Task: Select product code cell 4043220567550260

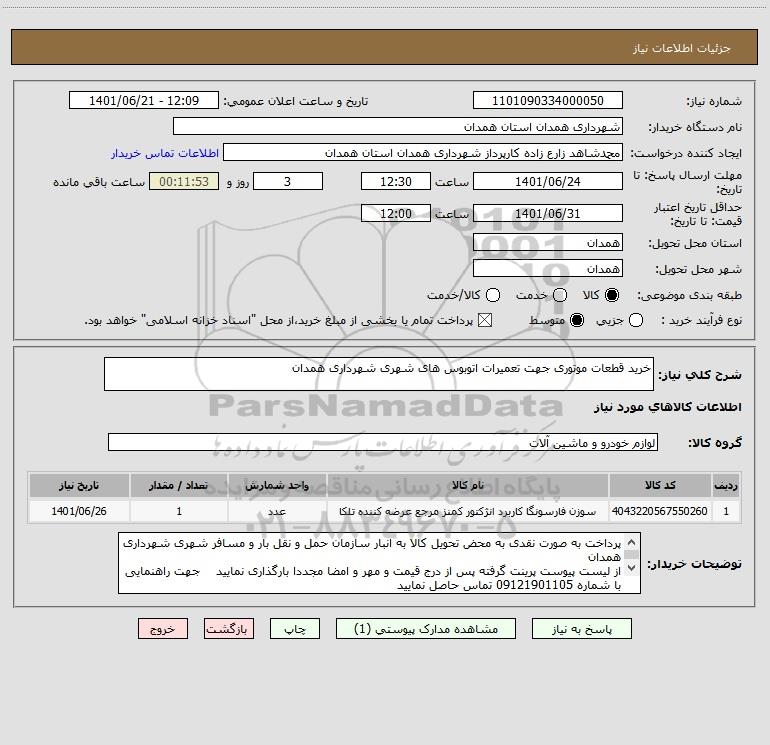Action: coord(660,511)
